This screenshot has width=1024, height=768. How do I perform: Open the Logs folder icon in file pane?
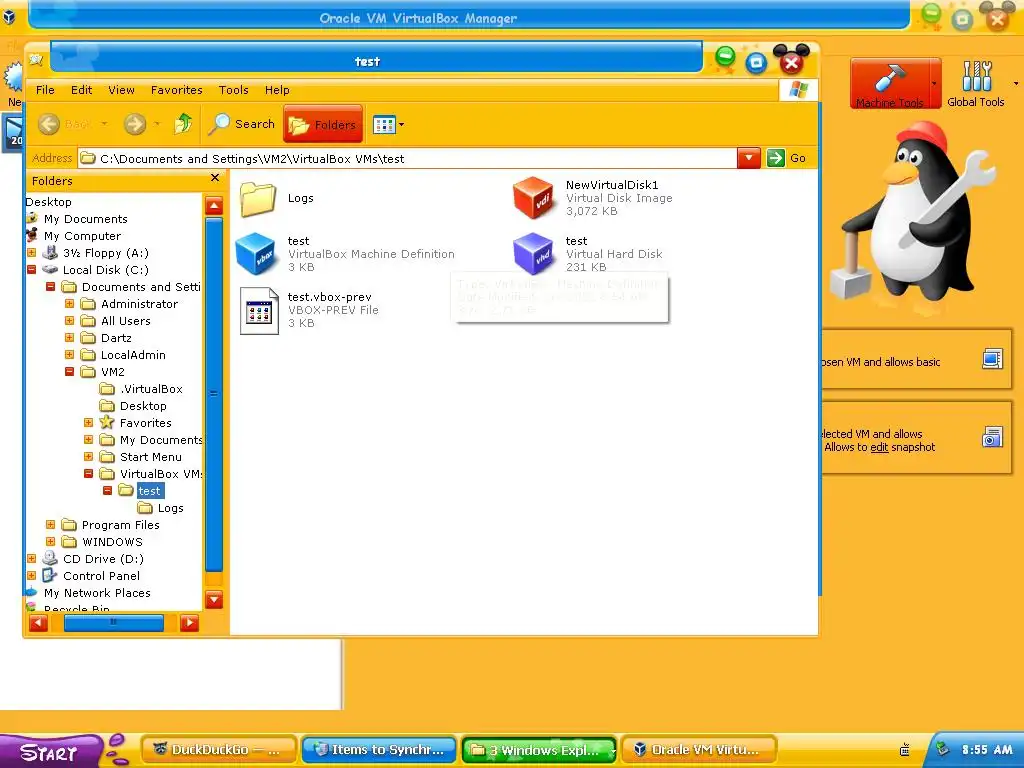(x=258, y=199)
